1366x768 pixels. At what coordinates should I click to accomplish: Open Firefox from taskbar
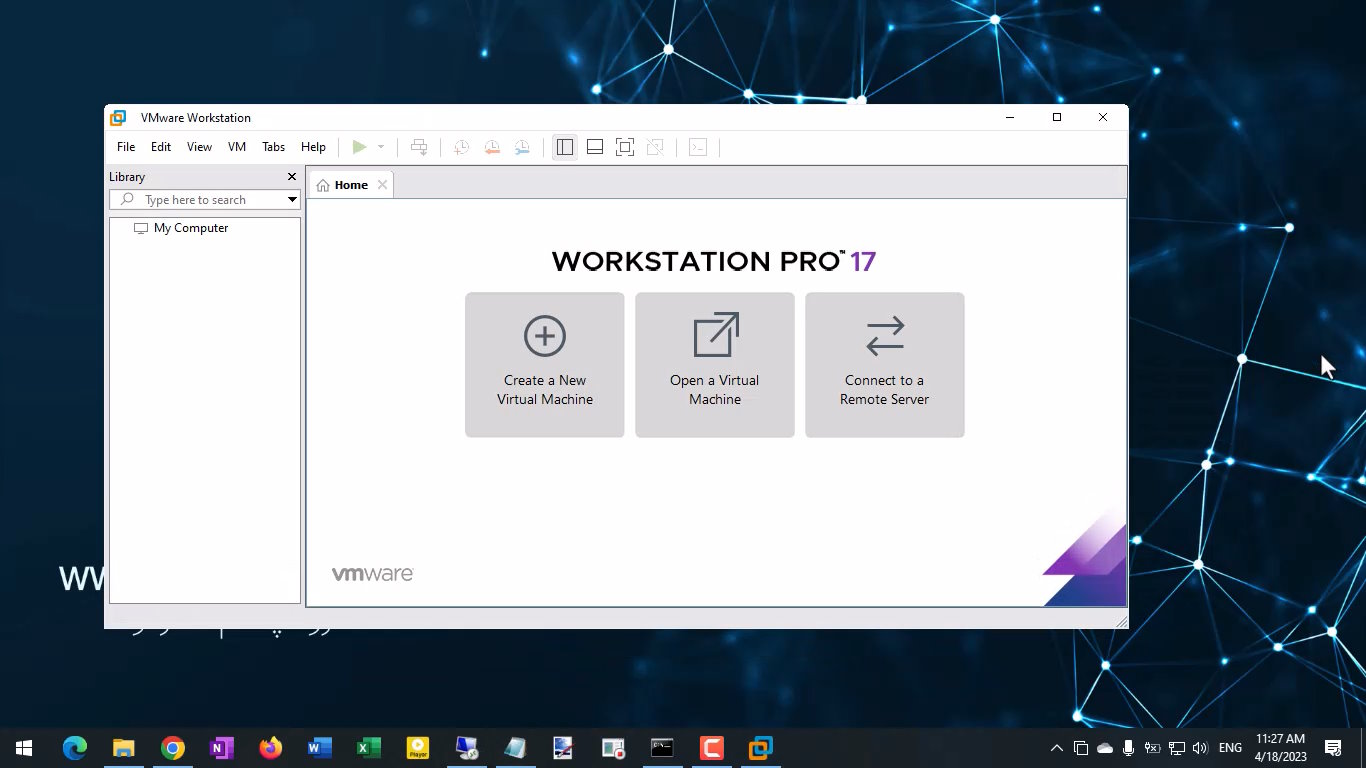pos(270,748)
